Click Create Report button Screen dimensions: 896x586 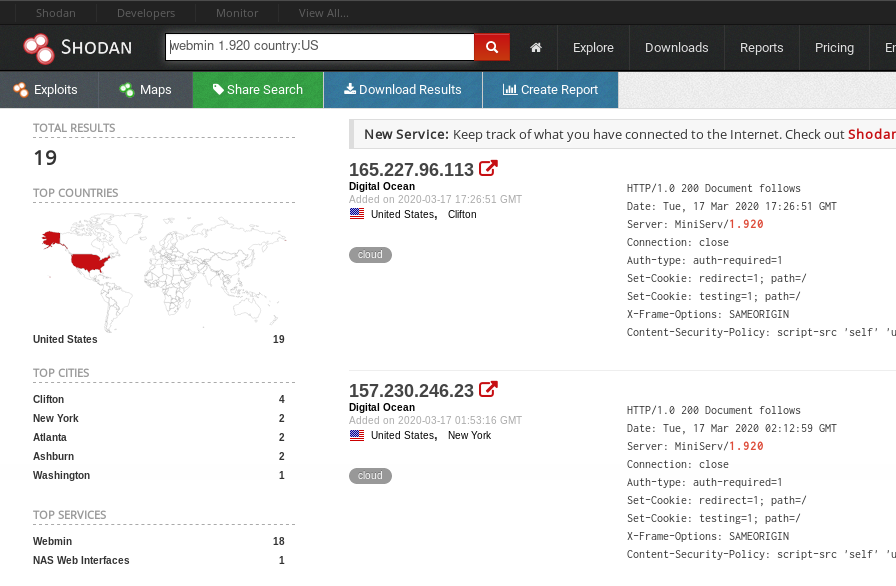coord(550,90)
